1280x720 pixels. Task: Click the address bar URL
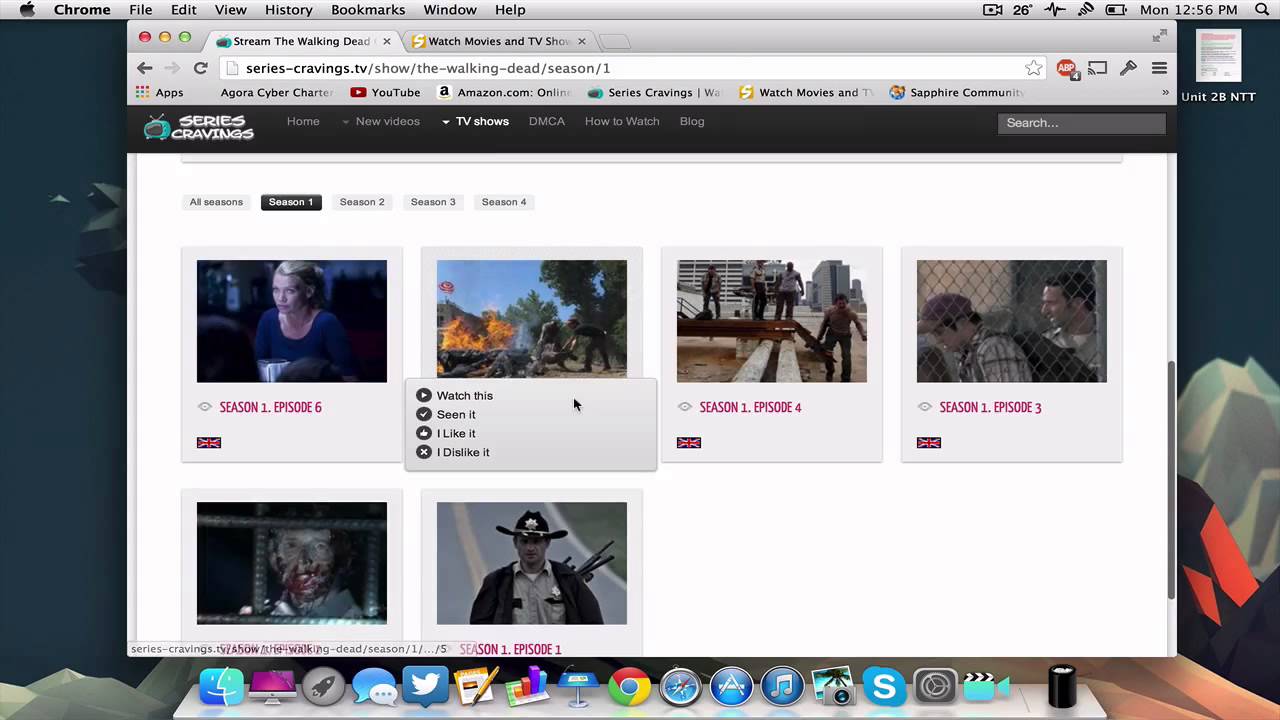[x=428, y=68]
